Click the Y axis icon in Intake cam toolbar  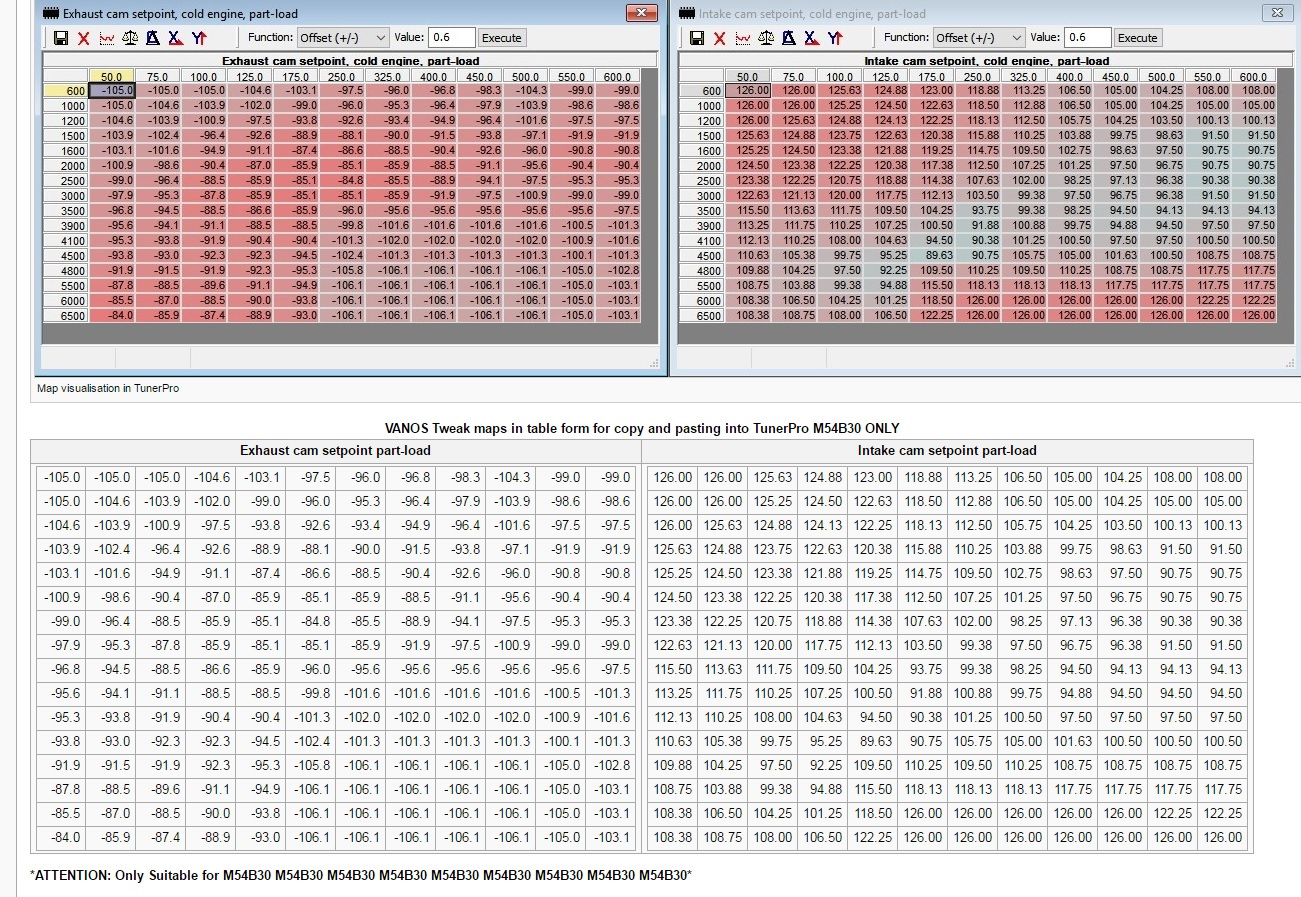834,38
